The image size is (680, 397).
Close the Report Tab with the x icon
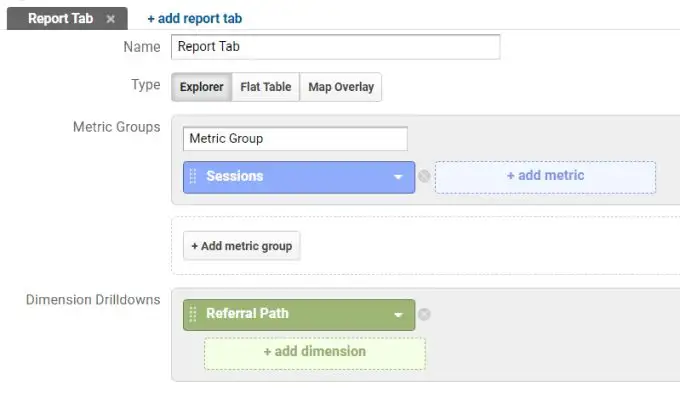[111, 19]
